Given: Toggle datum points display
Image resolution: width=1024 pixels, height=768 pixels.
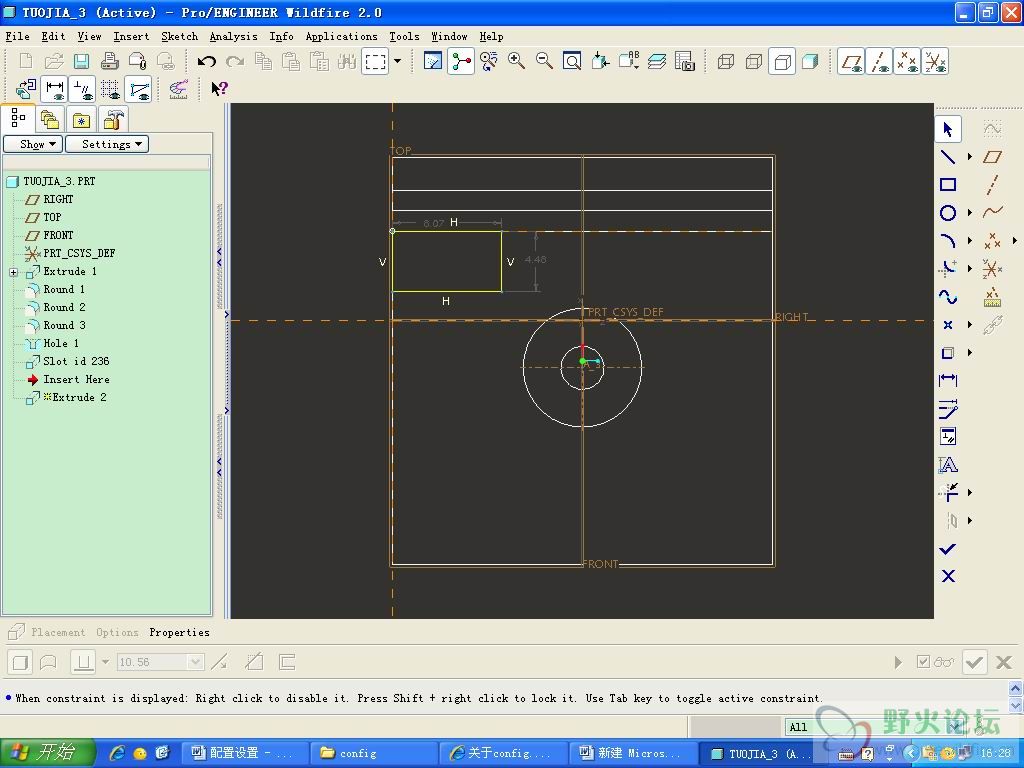Looking at the screenshot, I should click(907, 62).
